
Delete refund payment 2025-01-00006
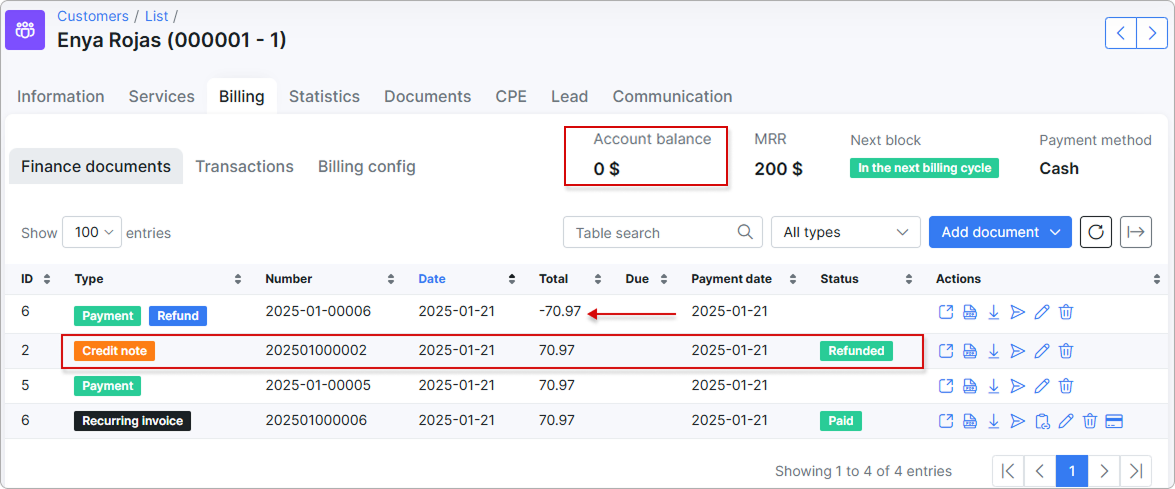1066,312
